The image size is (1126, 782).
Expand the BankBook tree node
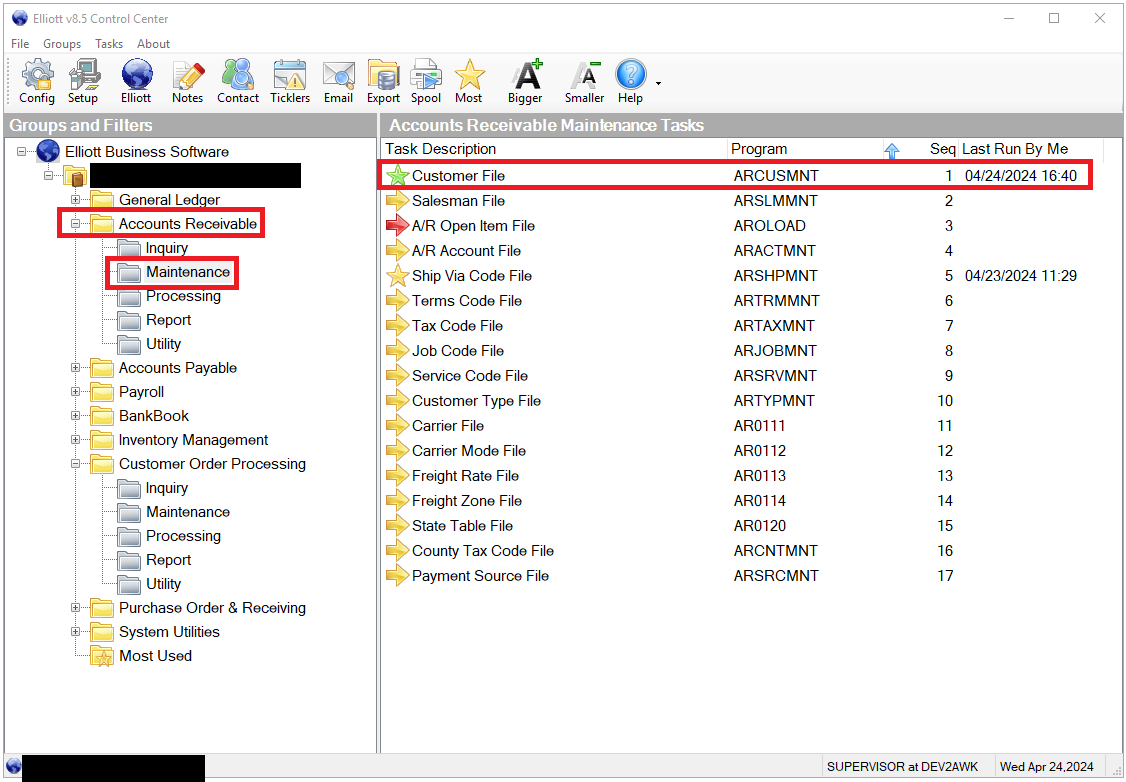click(x=75, y=416)
